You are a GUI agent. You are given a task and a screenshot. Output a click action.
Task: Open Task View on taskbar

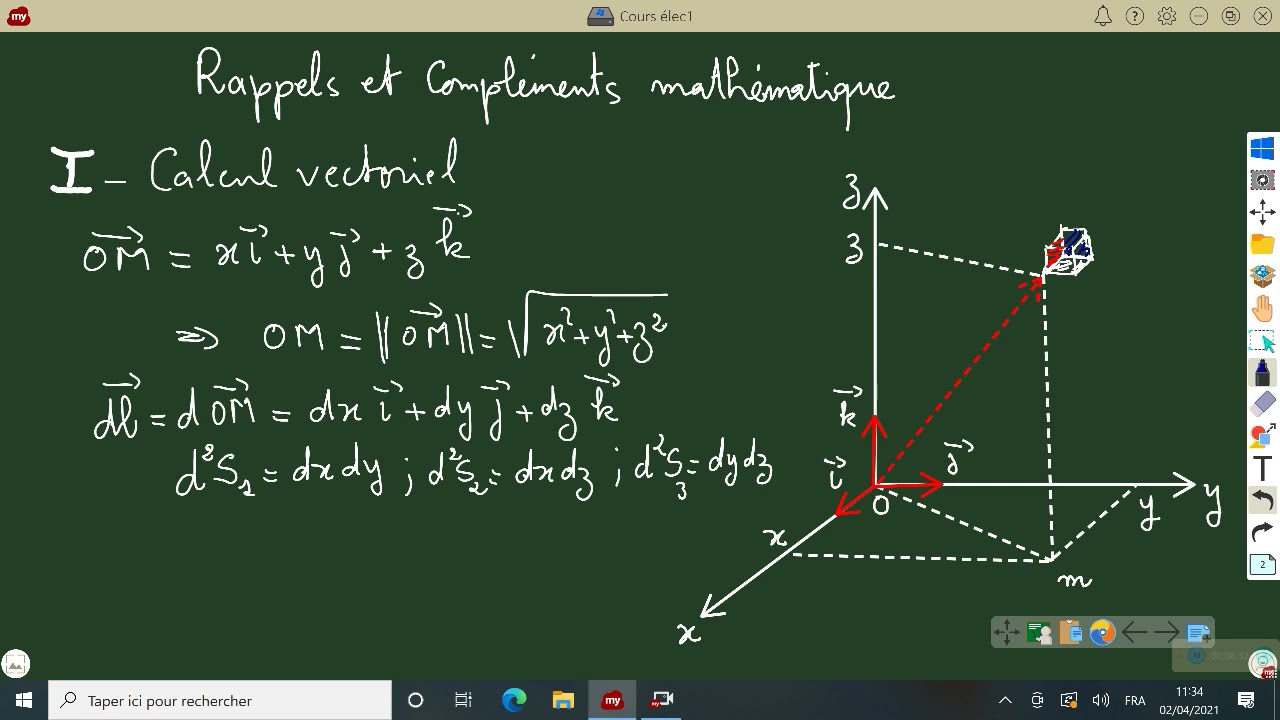(464, 700)
